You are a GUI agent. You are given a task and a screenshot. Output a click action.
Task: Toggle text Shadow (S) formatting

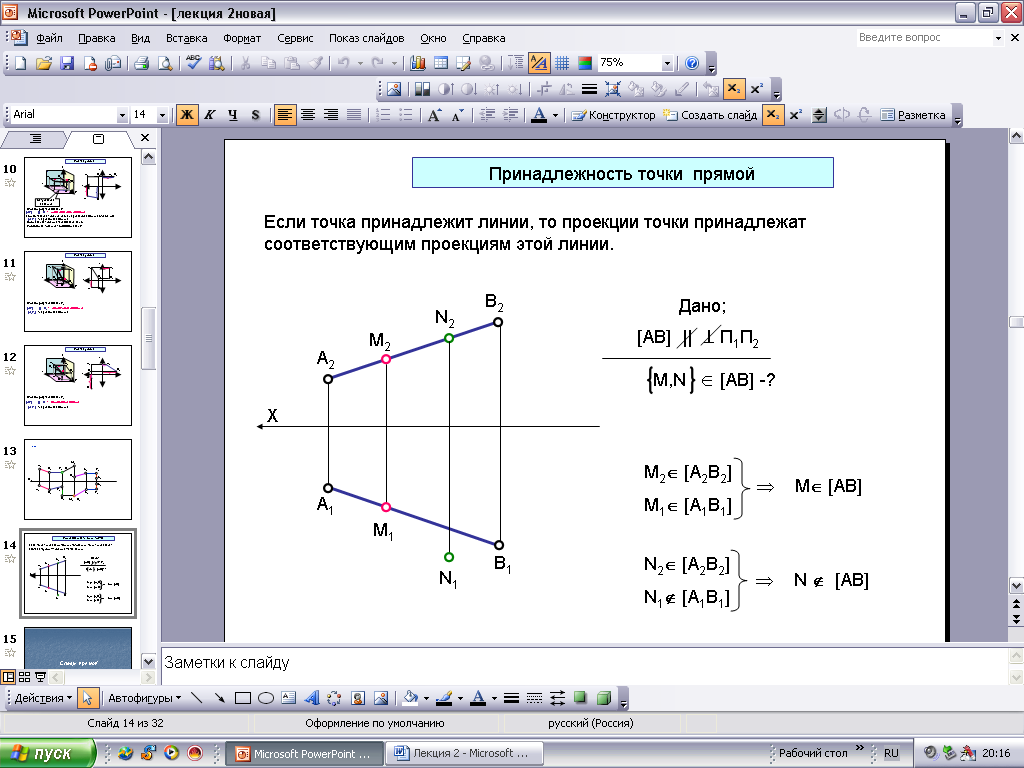click(255, 115)
